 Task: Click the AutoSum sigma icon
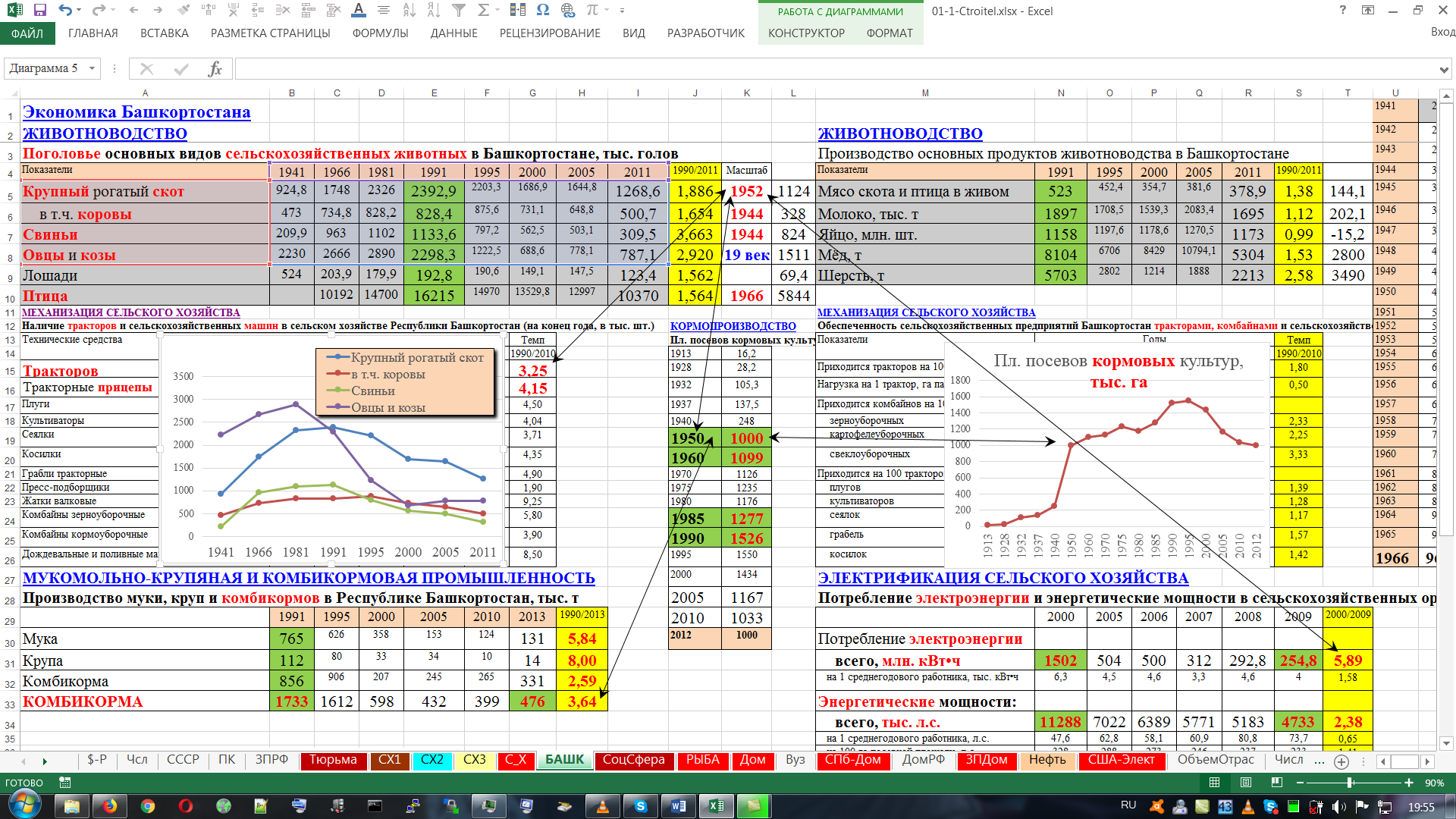[x=483, y=11]
